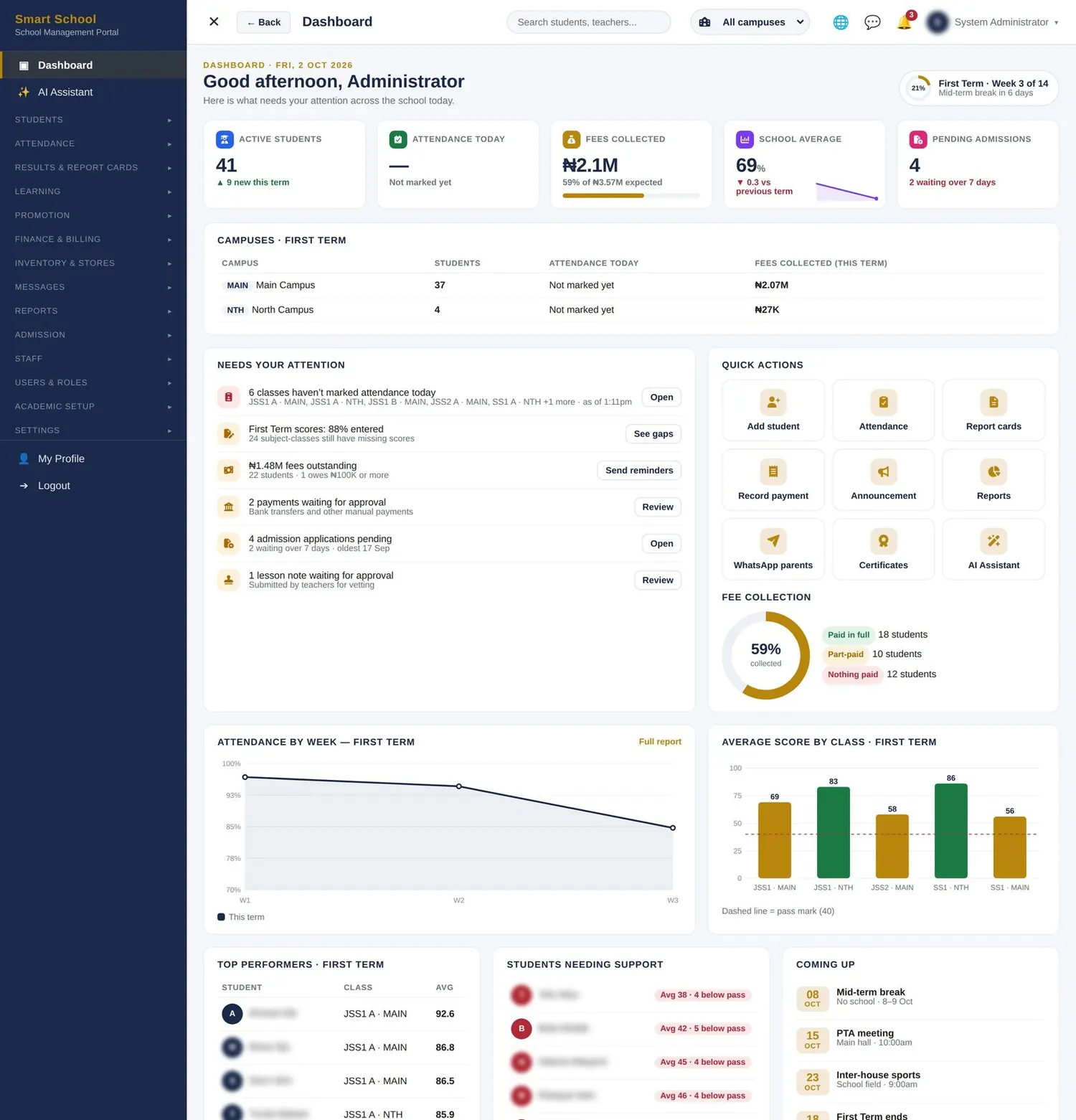Open the All campuses dropdown
This screenshot has height=1120, width=1076.
(750, 22)
